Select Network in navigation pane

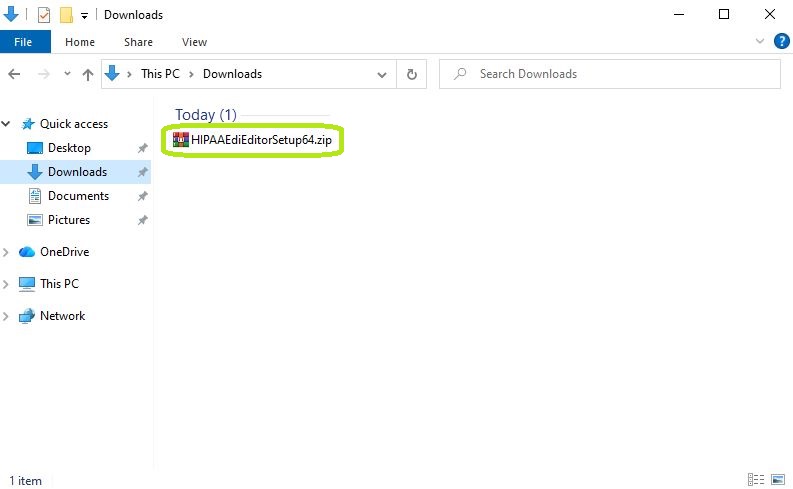coord(62,316)
